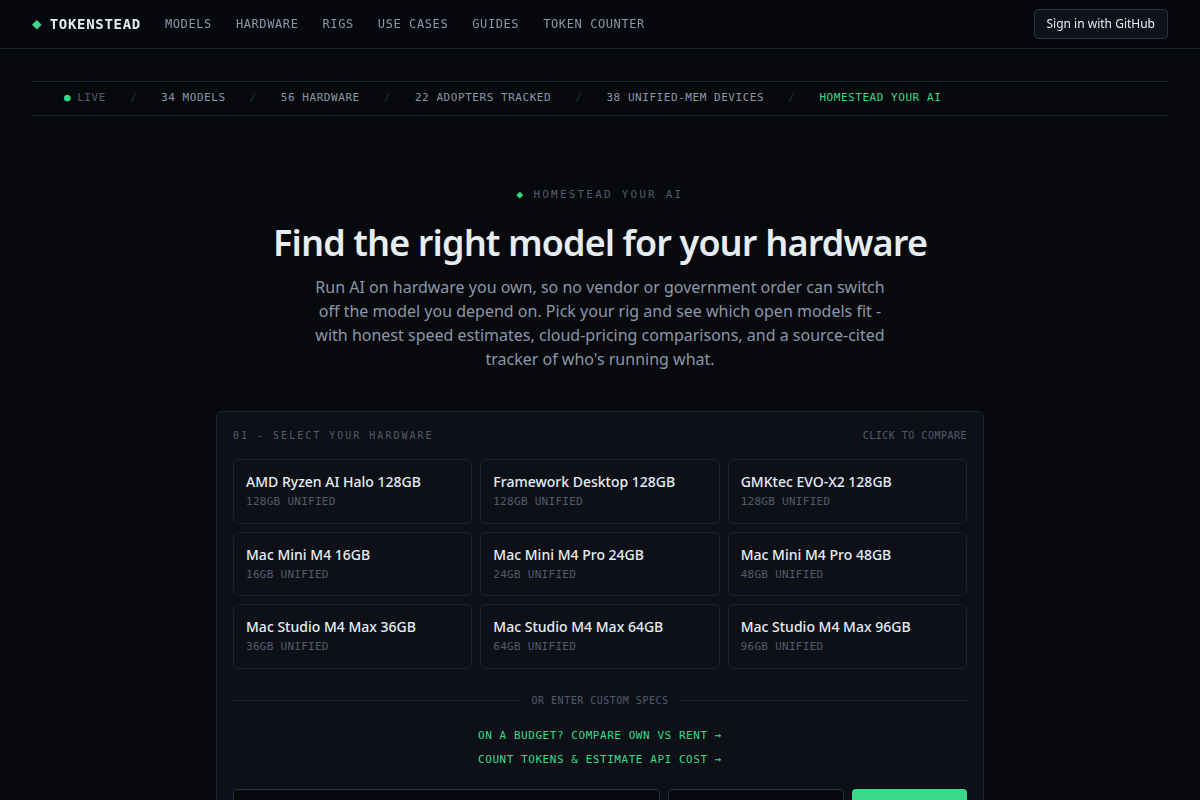Image resolution: width=1200 pixels, height=800 pixels.
Task: Click the 38 UNIFIED-MEM DEVICES entry
Action: pos(685,98)
